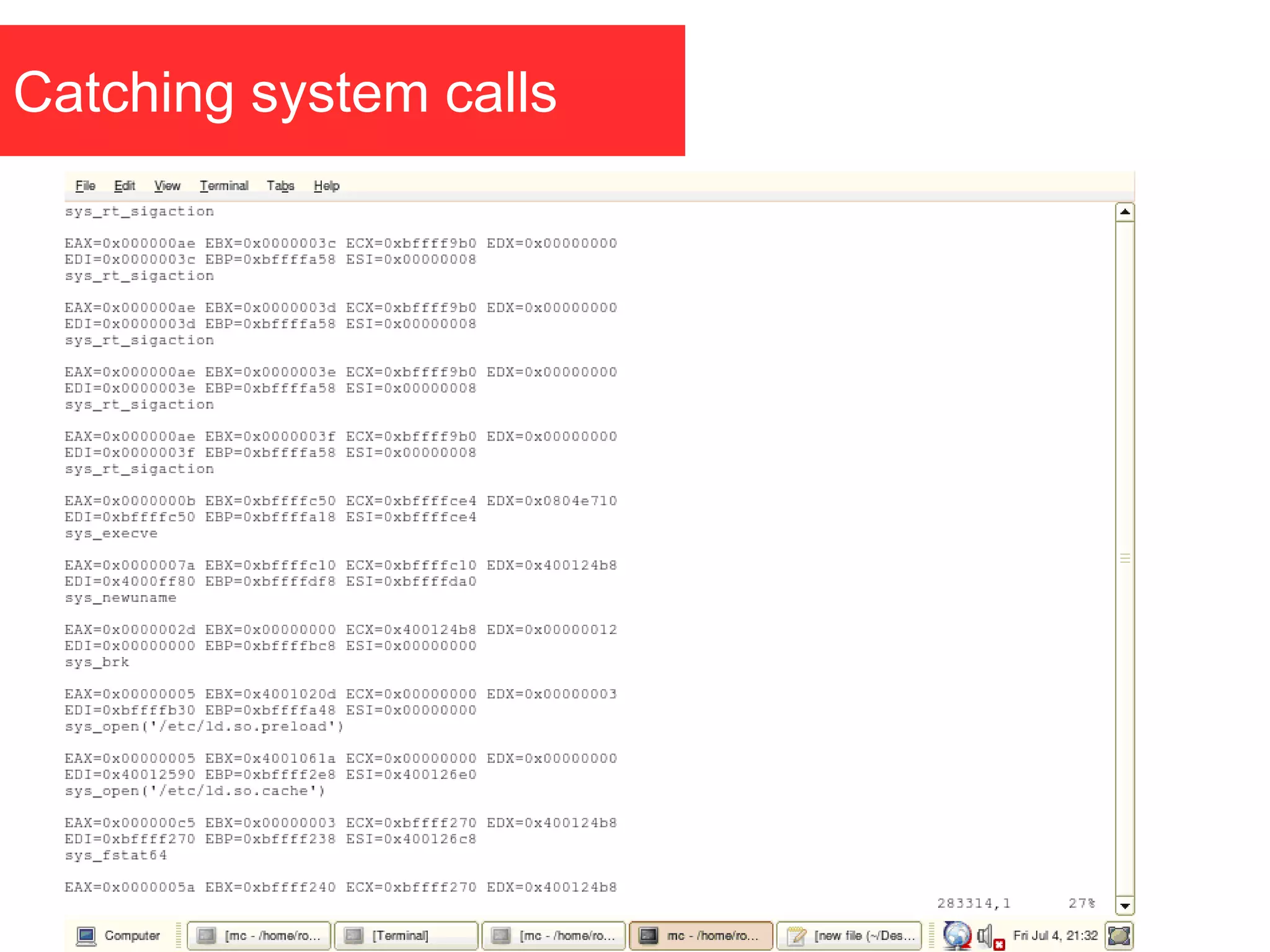Click scrollbar down arrow

(1124, 906)
